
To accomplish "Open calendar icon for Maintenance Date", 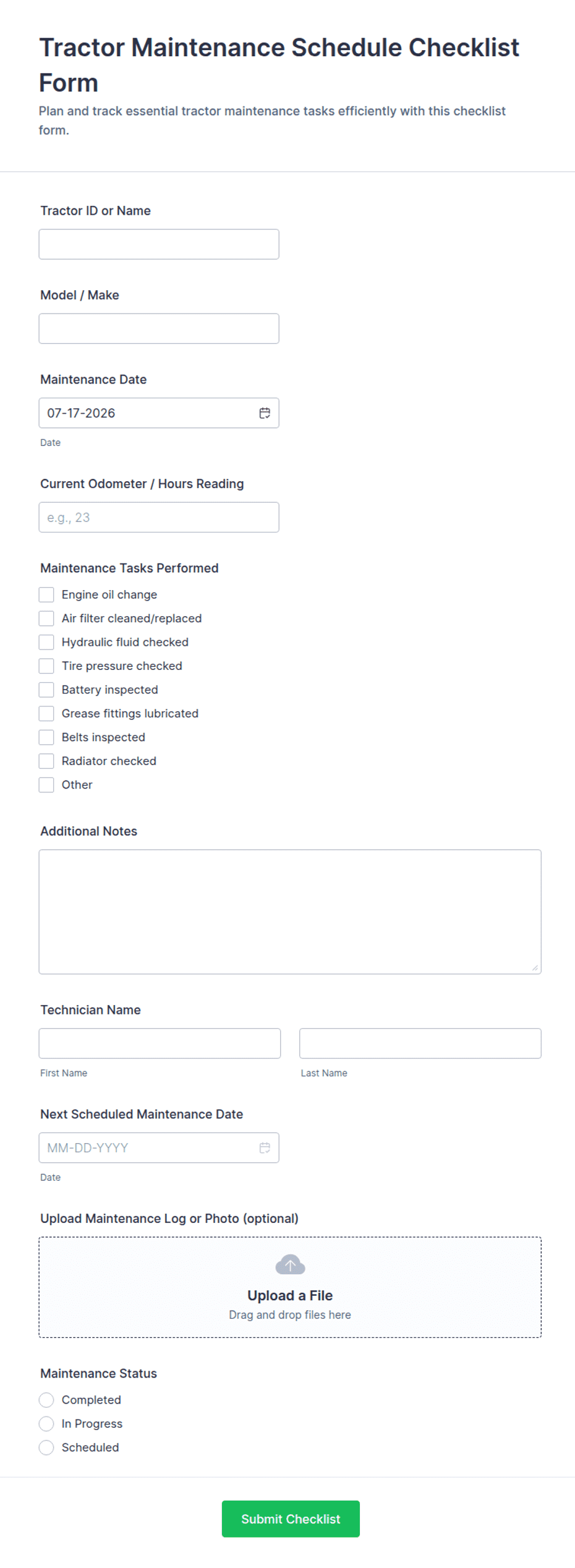I will click(265, 413).
